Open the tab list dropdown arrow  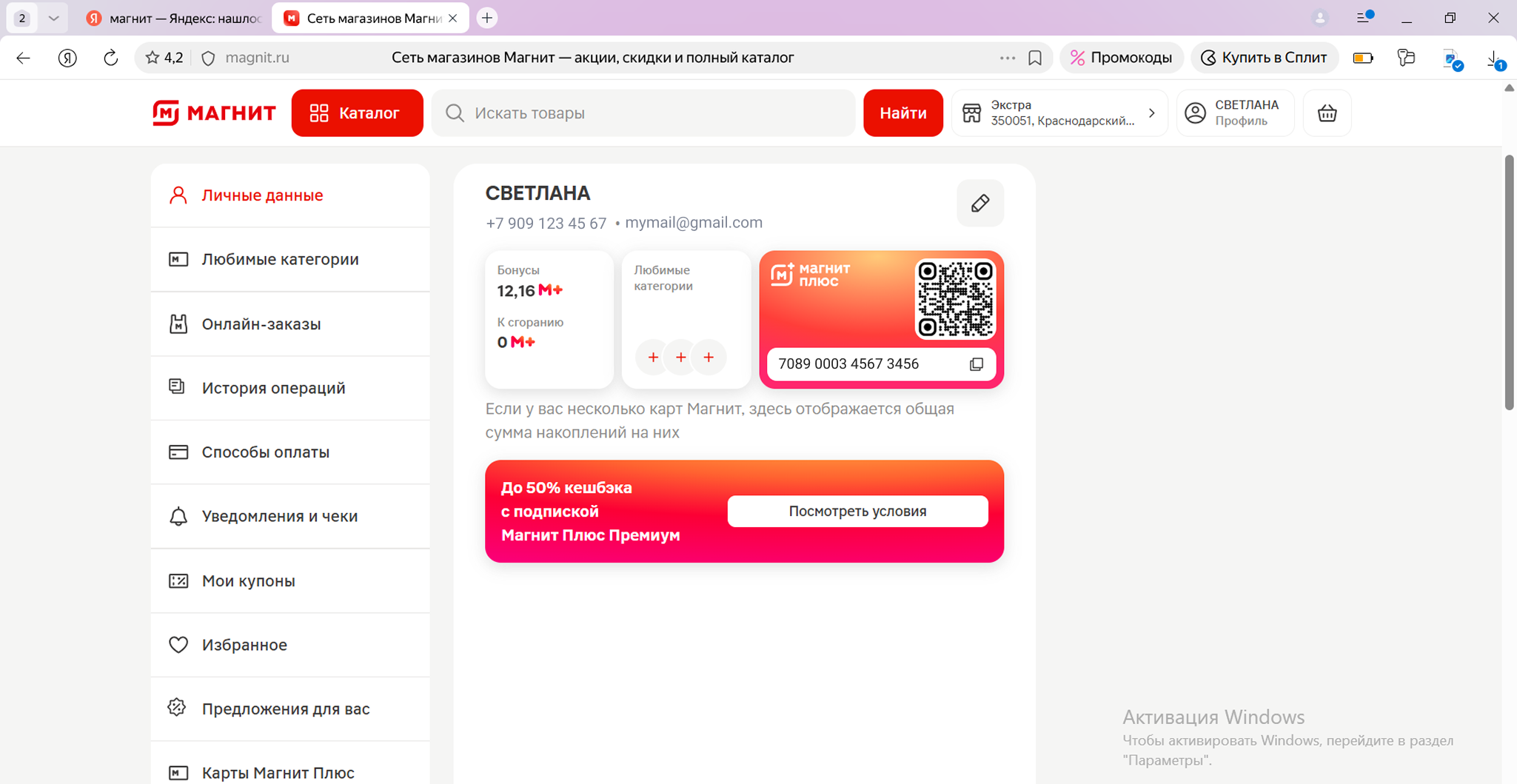(53, 18)
